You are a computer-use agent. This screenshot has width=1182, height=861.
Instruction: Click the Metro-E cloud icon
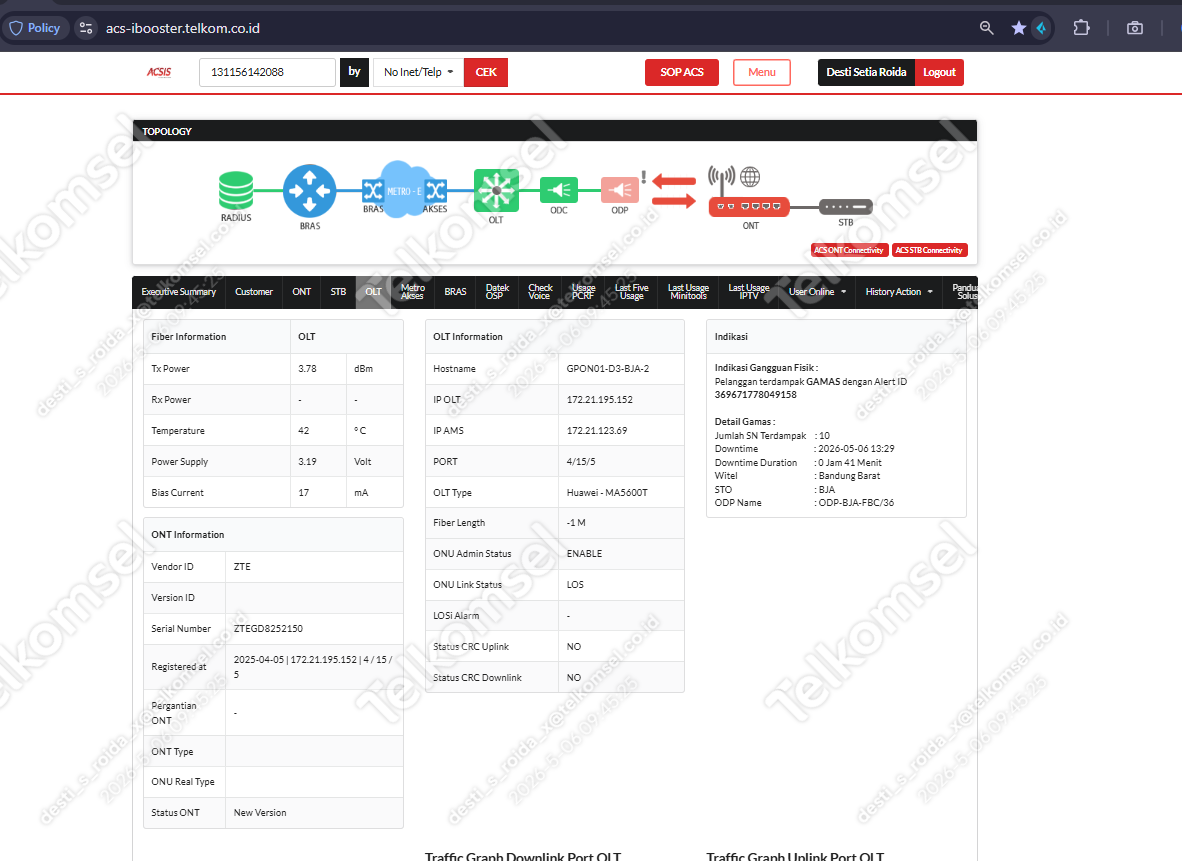click(x=404, y=190)
